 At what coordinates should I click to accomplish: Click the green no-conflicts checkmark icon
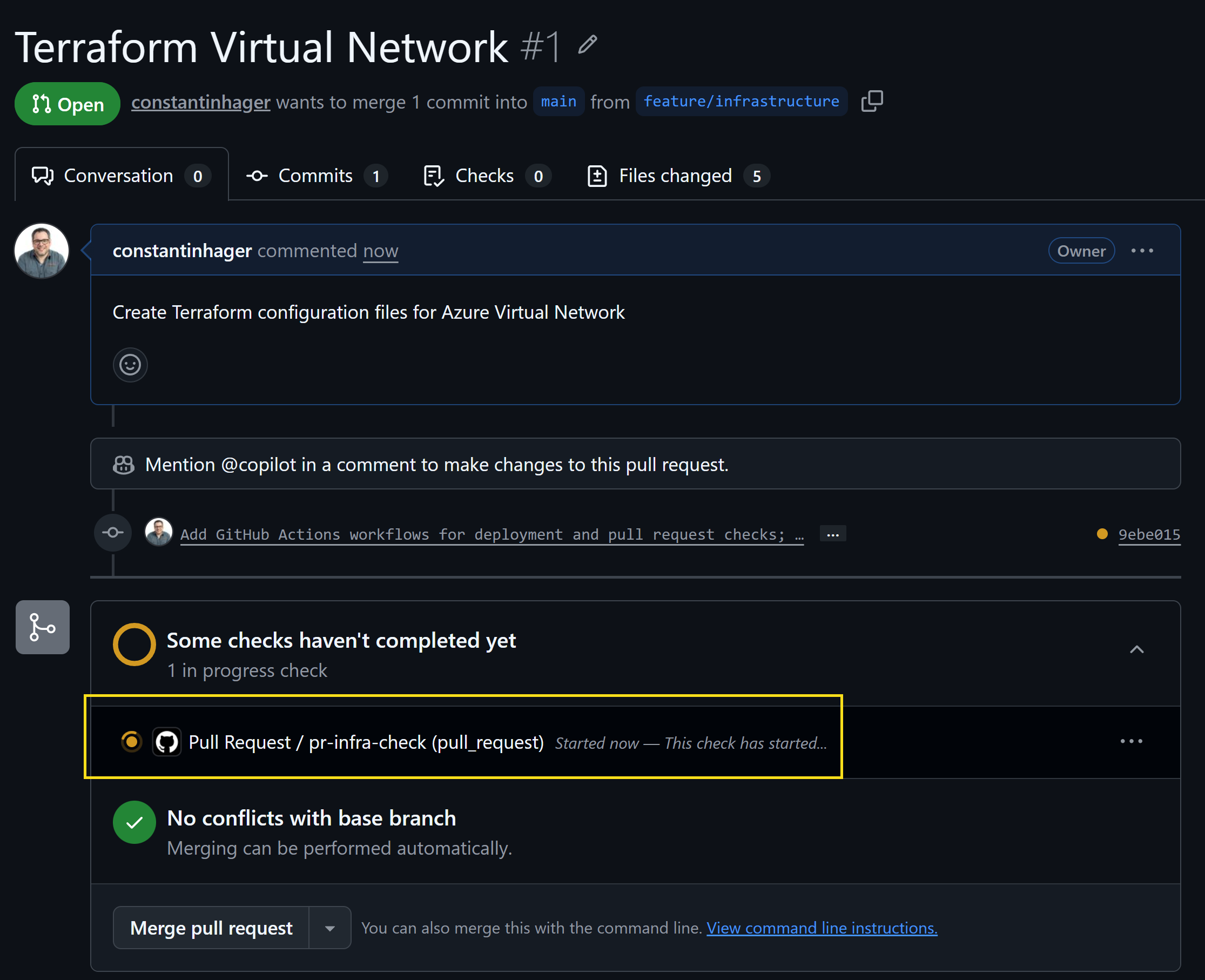pyautogui.click(x=134, y=822)
